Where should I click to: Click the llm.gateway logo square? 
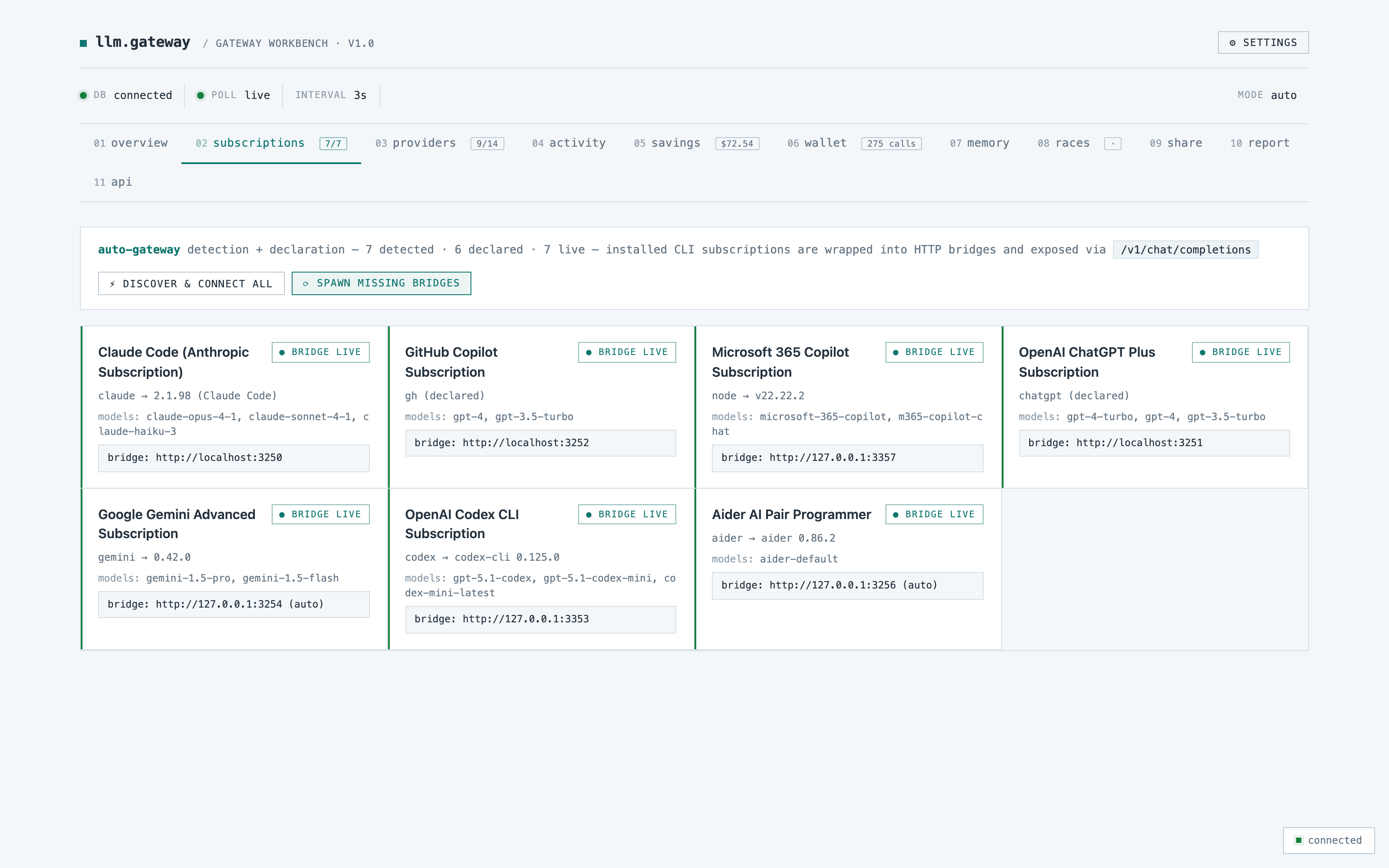(x=83, y=43)
